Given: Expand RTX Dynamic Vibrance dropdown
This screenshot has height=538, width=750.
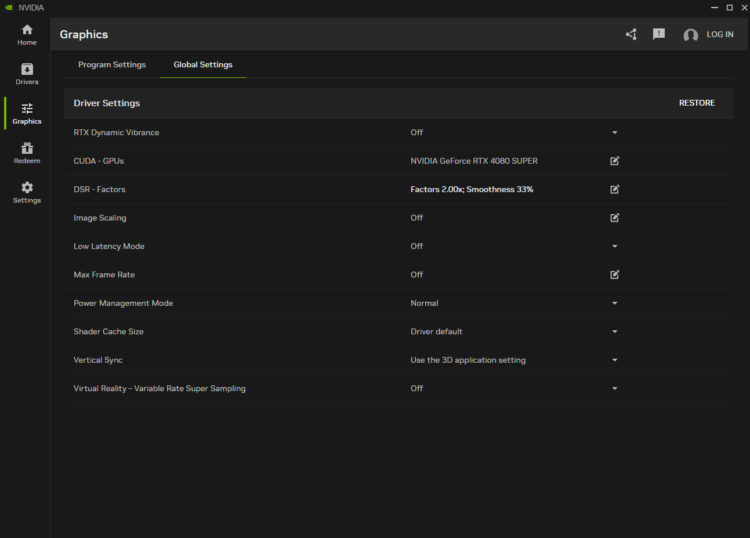Looking at the screenshot, I should point(615,132).
